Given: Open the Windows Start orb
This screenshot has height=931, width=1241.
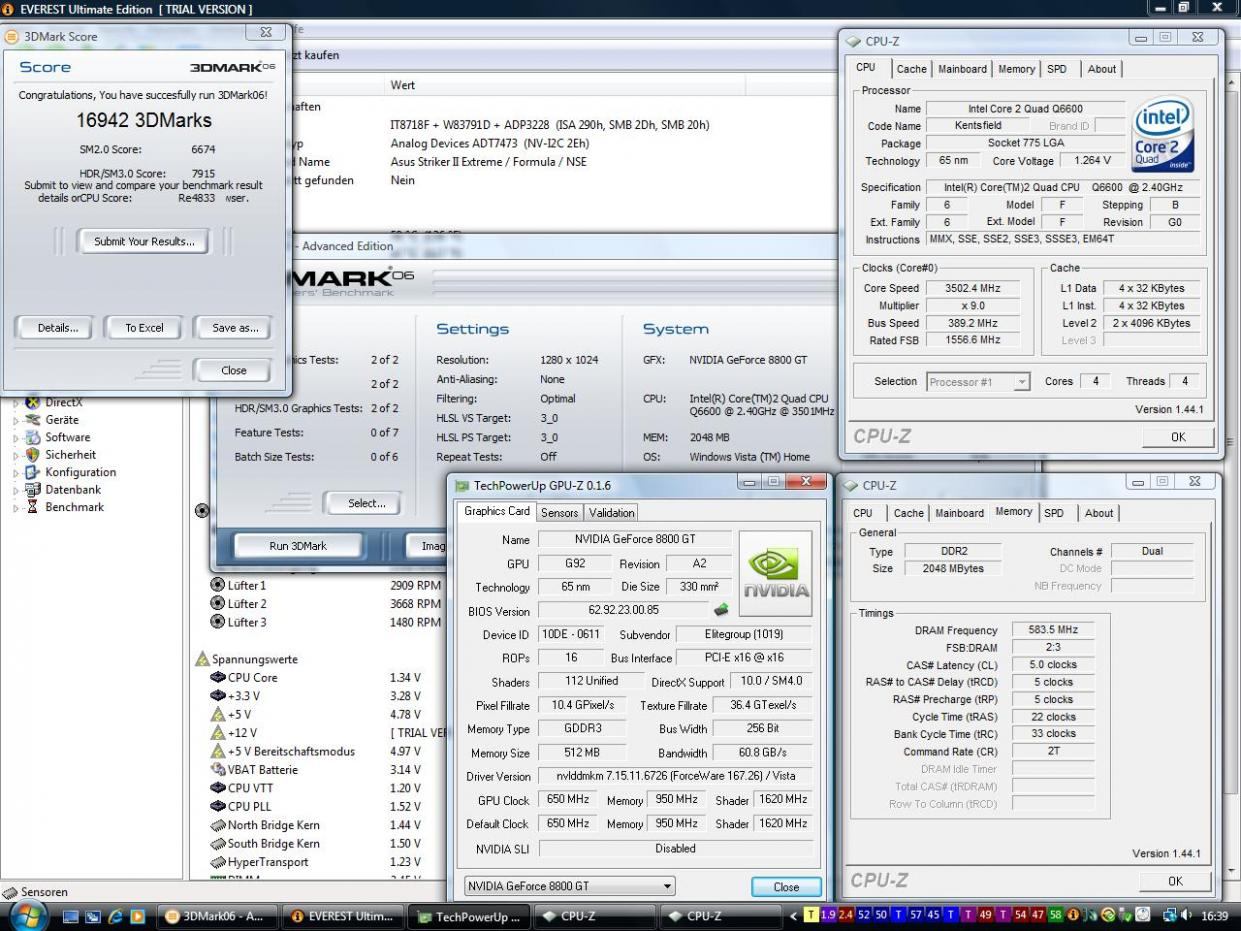Looking at the screenshot, I should 28,915.
